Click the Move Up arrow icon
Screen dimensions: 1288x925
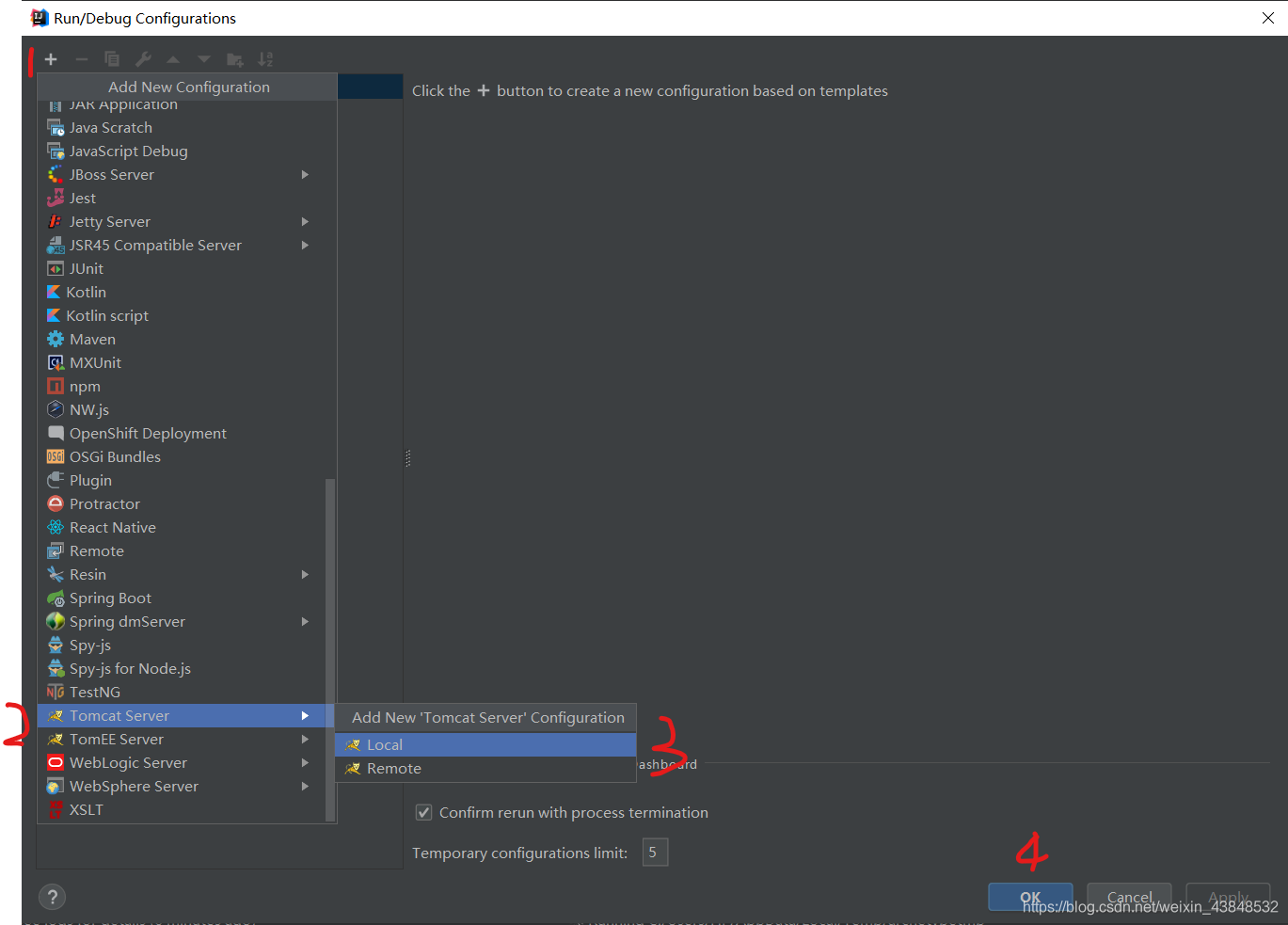click(x=173, y=59)
